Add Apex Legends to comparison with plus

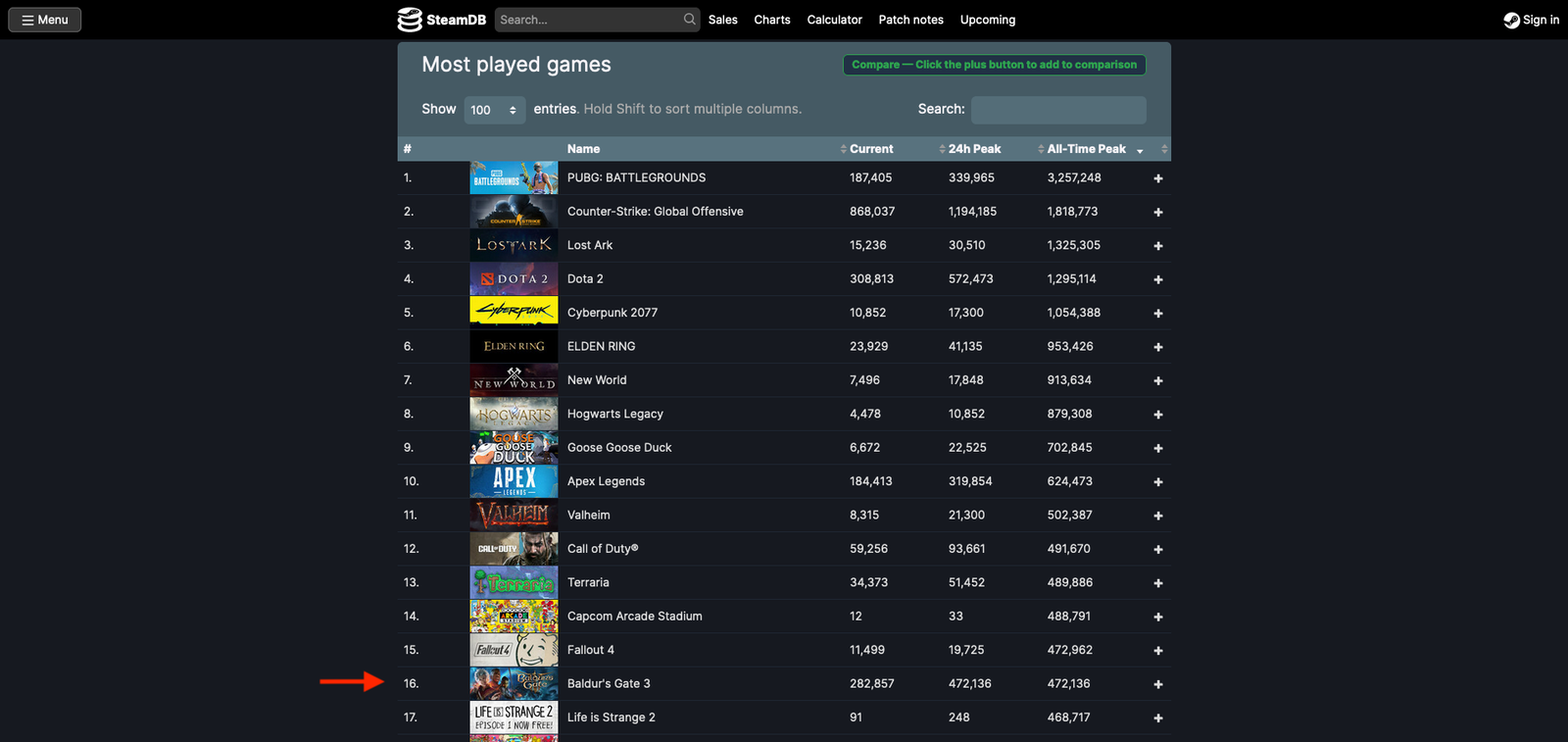tap(1158, 482)
